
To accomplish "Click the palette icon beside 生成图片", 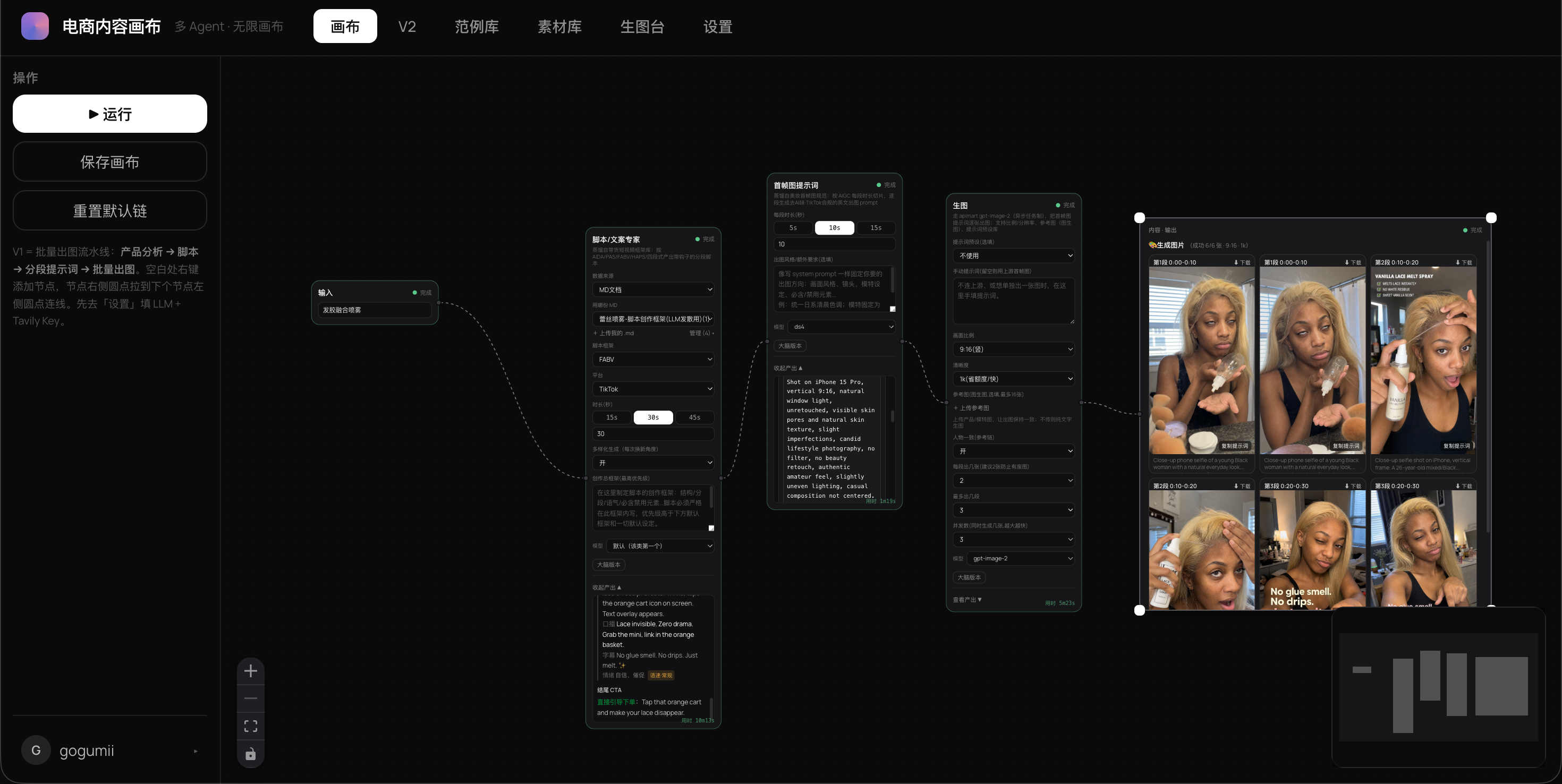I will pos(1152,245).
